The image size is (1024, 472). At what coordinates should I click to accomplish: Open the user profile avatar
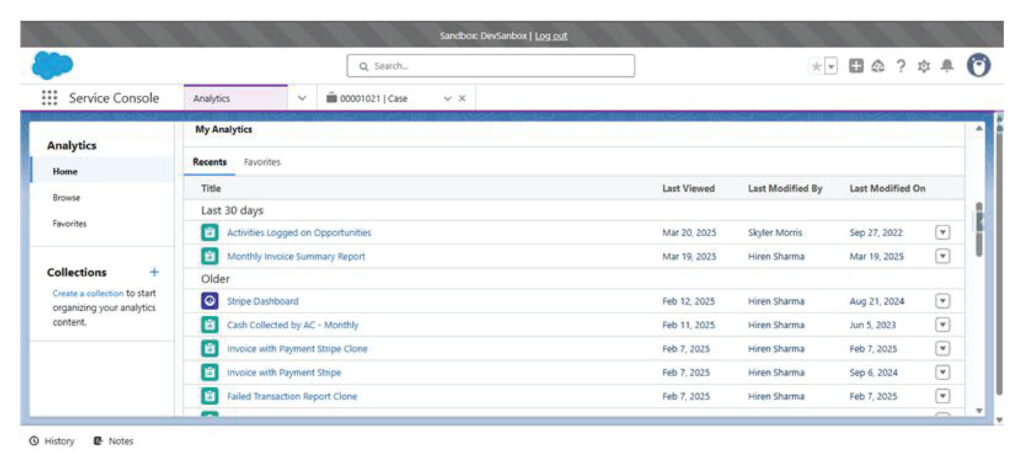pyautogui.click(x=979, y=65)
